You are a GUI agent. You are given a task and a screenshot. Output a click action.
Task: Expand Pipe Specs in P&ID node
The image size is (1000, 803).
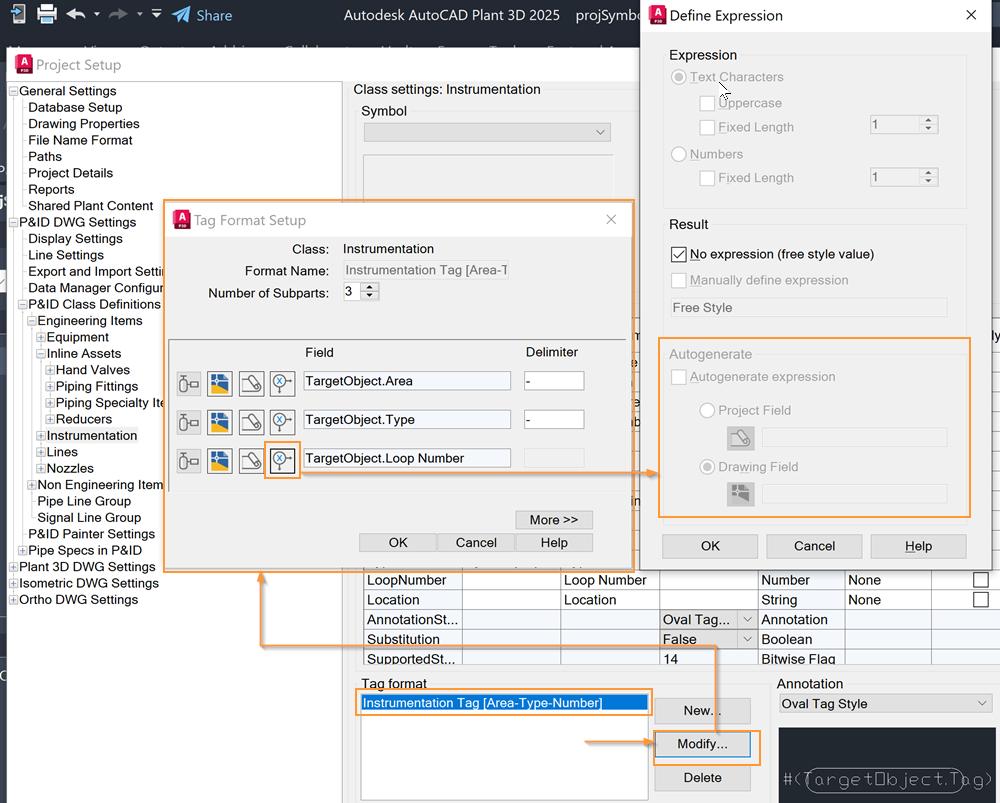(x=22, y=550)
